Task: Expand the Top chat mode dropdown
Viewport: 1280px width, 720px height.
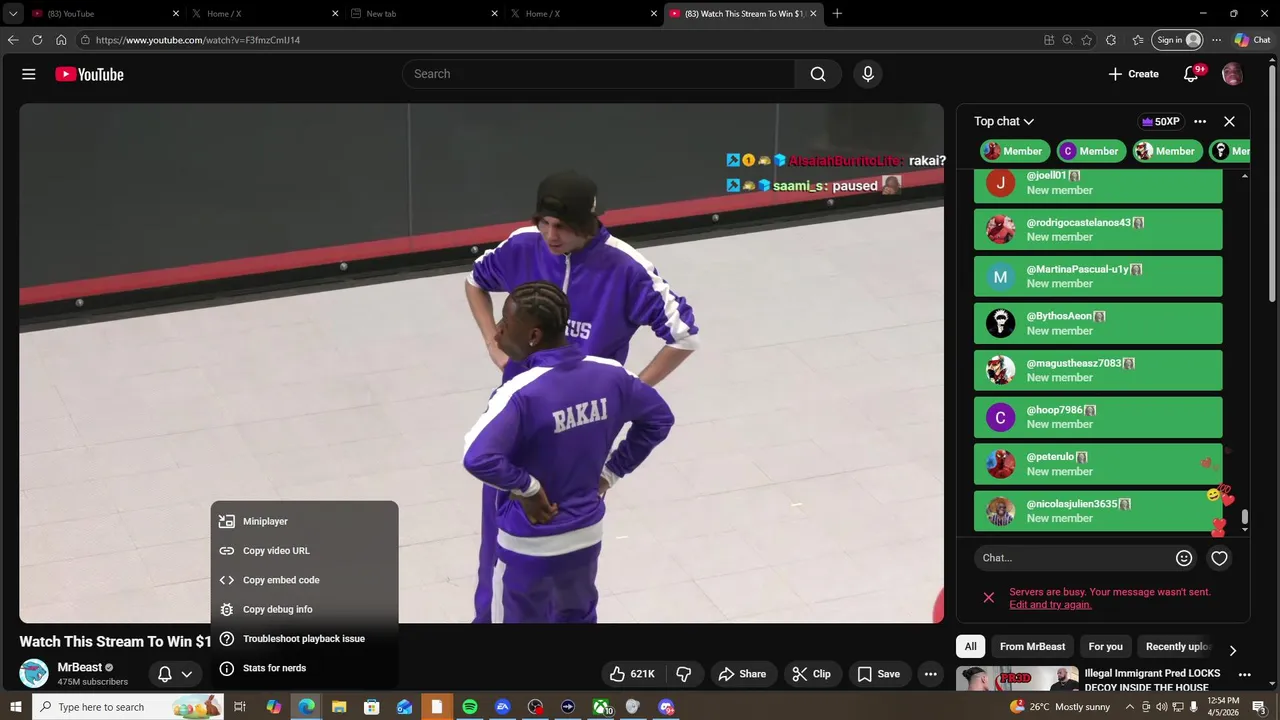Action: pyautogui.click(x=1004, y=121)
